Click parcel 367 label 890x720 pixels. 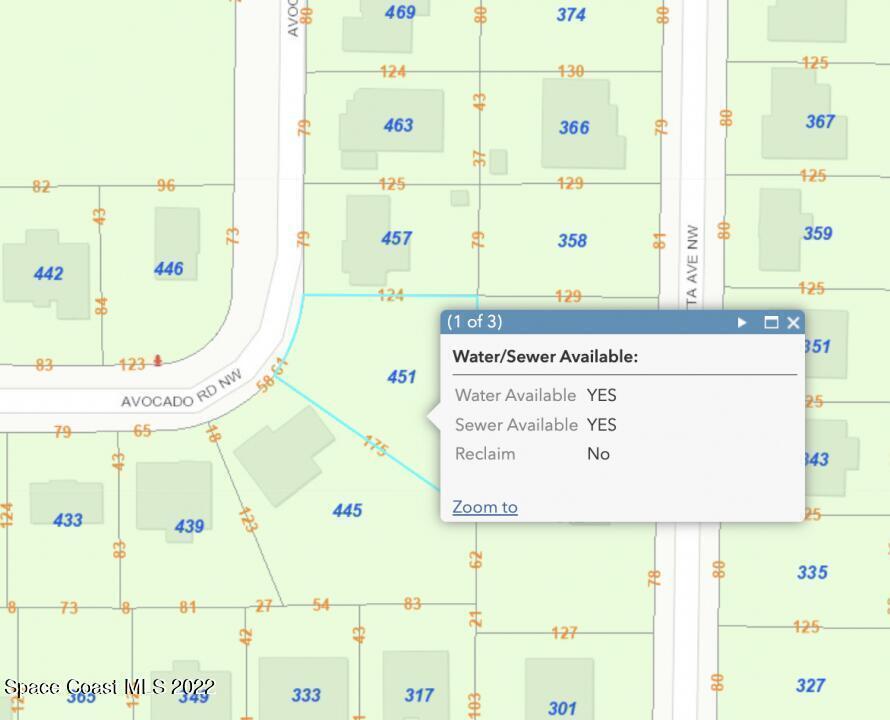(820, 122)
